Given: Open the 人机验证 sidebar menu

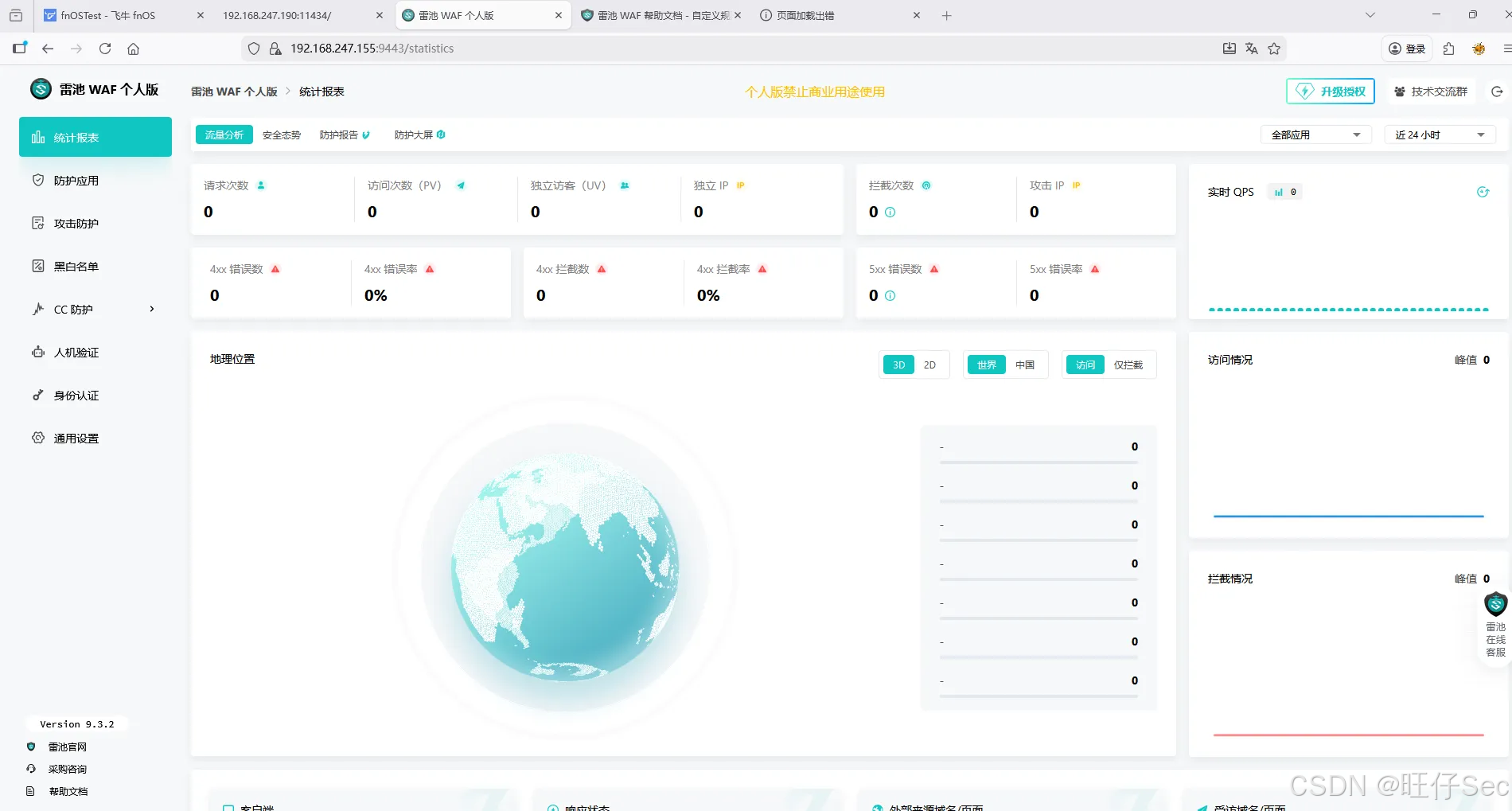Looking at the screenshot, I should tap(95, 353).
